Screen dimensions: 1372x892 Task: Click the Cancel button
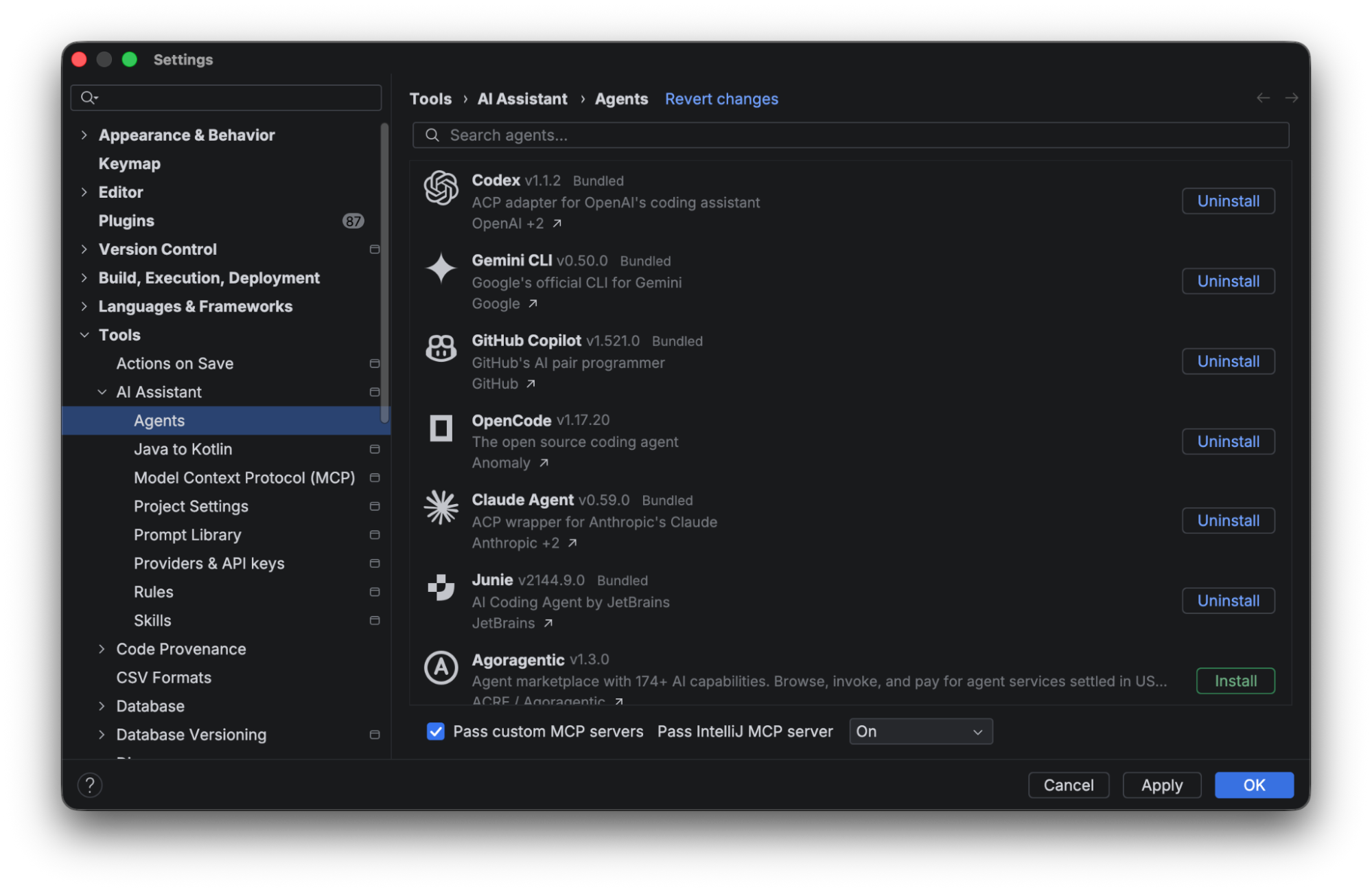coord(1069,785)
